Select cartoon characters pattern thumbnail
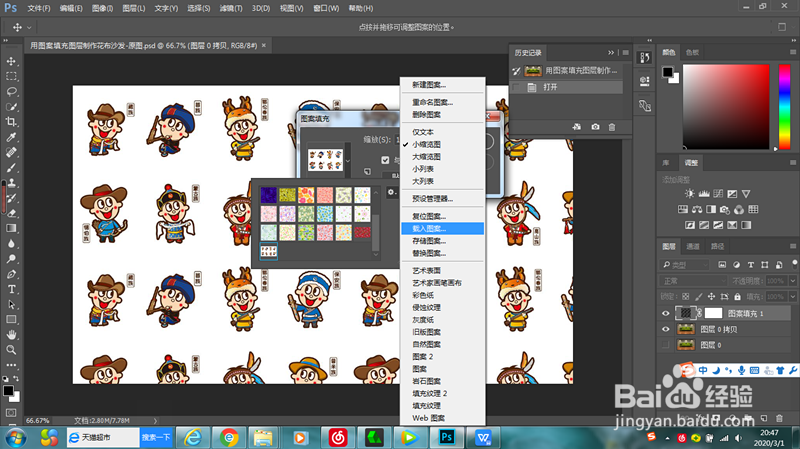The width and height of the screenshot is (800, 449). (268, 251)
